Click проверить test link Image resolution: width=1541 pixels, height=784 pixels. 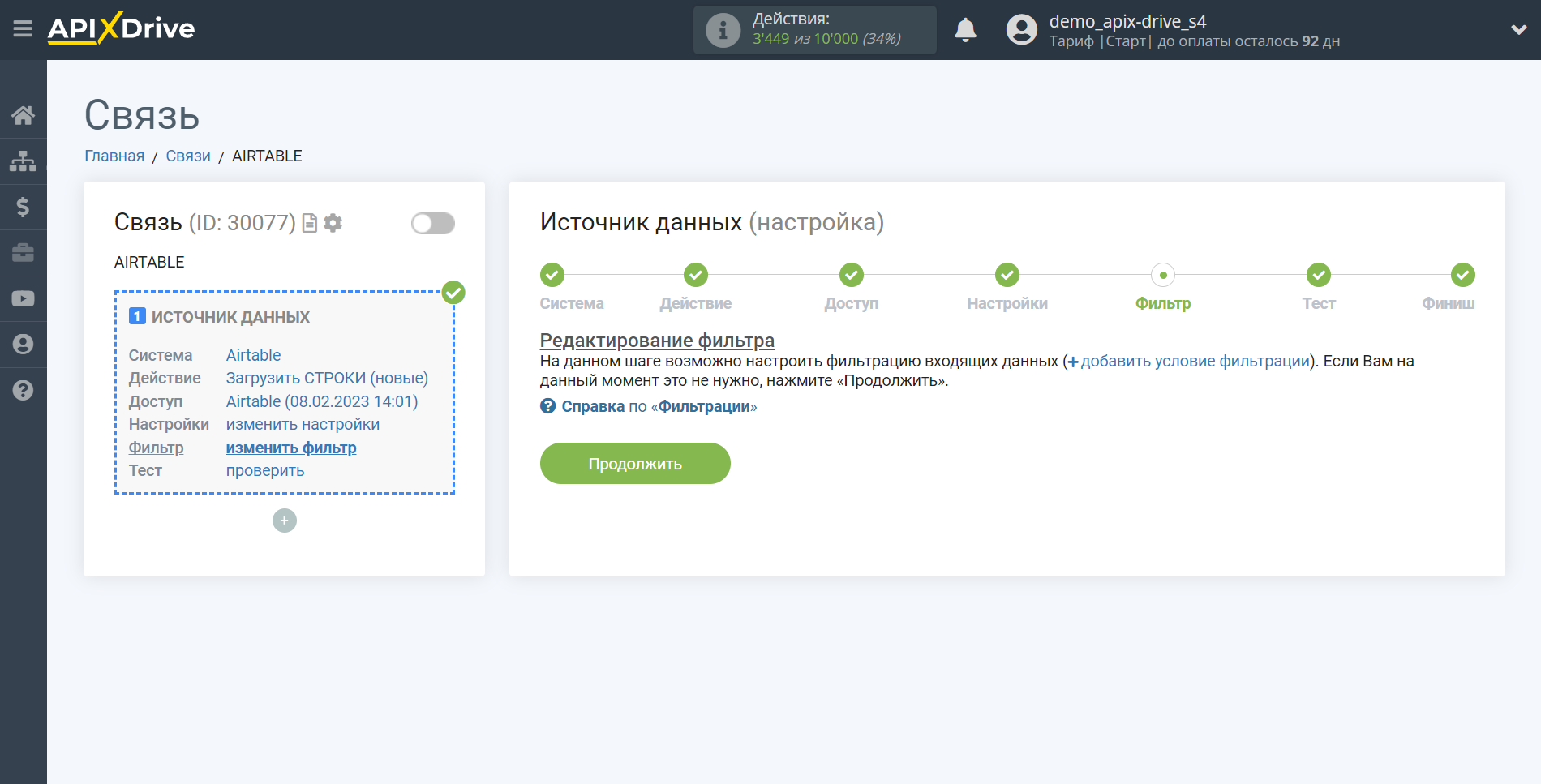tap(265, 470)
